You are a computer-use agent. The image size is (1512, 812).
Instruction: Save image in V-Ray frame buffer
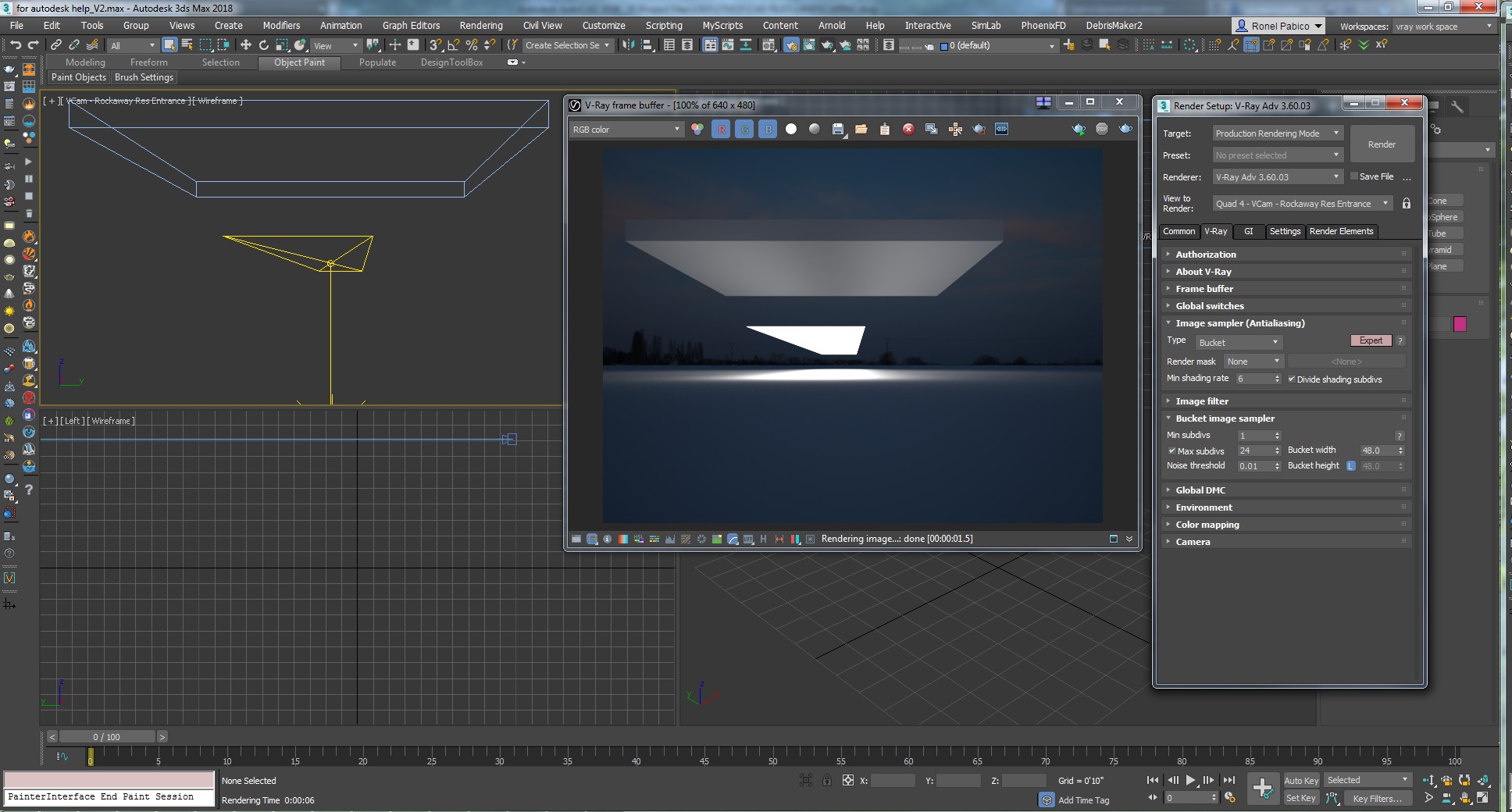(x=838, y=129)
